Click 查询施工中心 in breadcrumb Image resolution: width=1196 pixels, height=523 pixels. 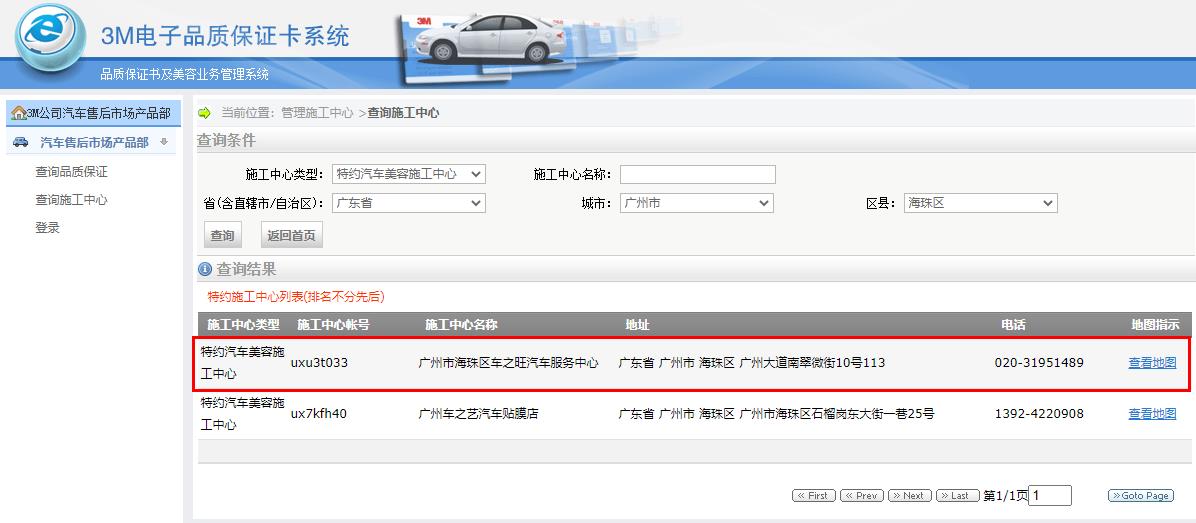[x=403, y=113]
